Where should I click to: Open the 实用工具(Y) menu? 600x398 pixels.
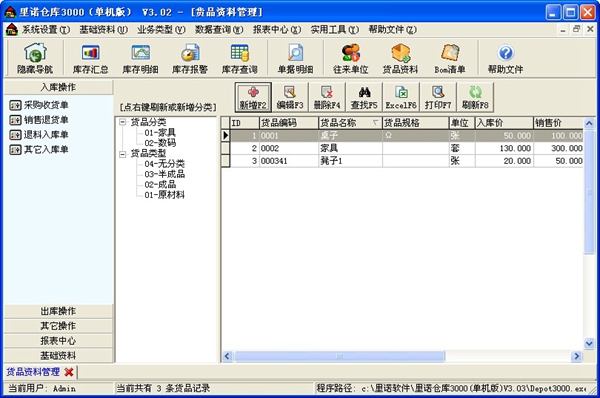pyautogui.click(x=334, y=29)
